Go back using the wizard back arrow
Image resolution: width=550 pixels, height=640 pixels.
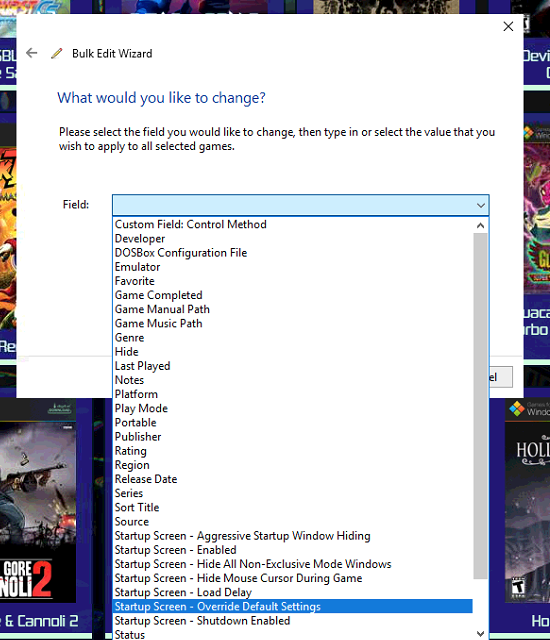[x=31, y=53]
